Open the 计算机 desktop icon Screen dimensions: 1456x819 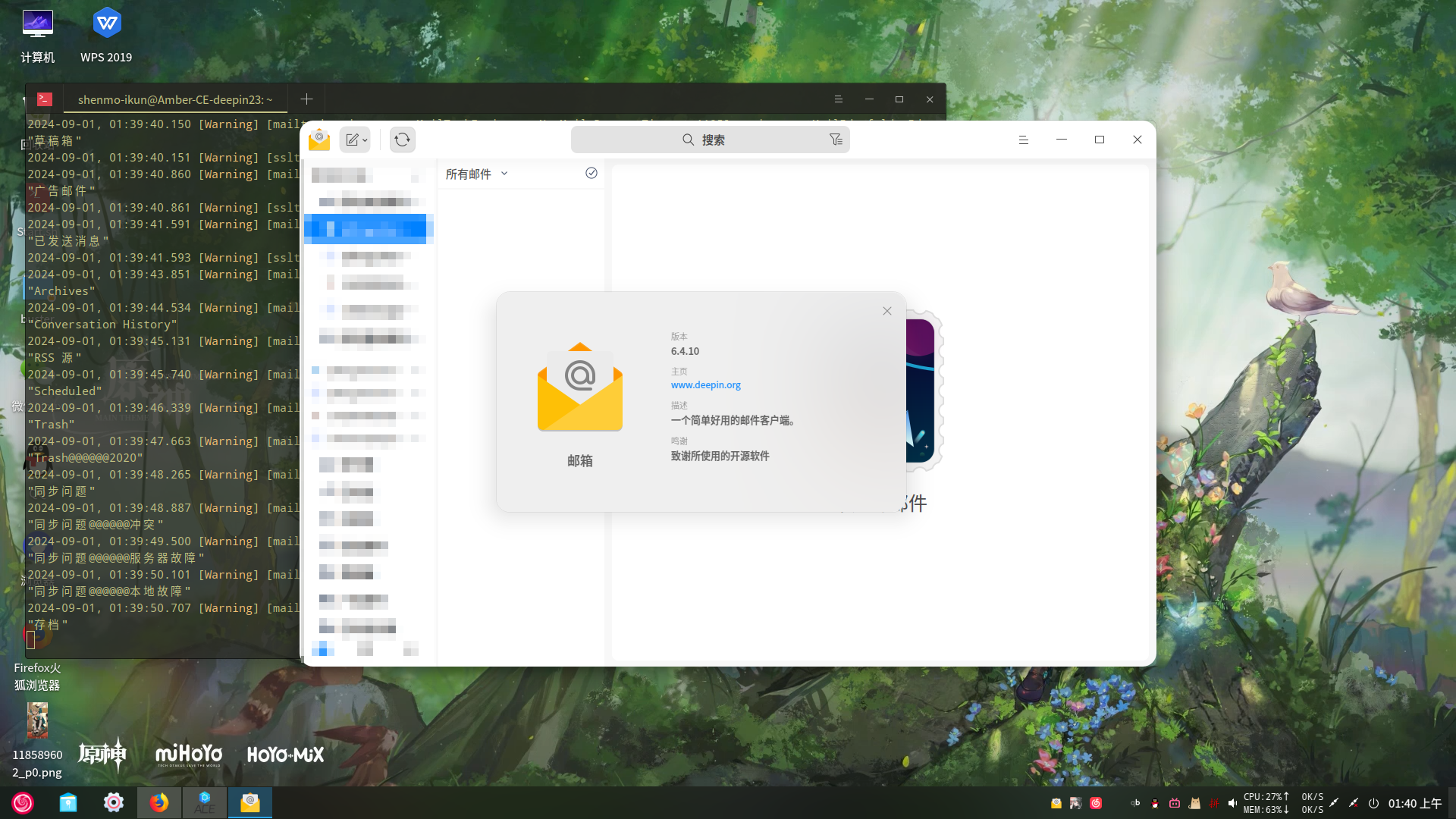[x=37, y=36]
